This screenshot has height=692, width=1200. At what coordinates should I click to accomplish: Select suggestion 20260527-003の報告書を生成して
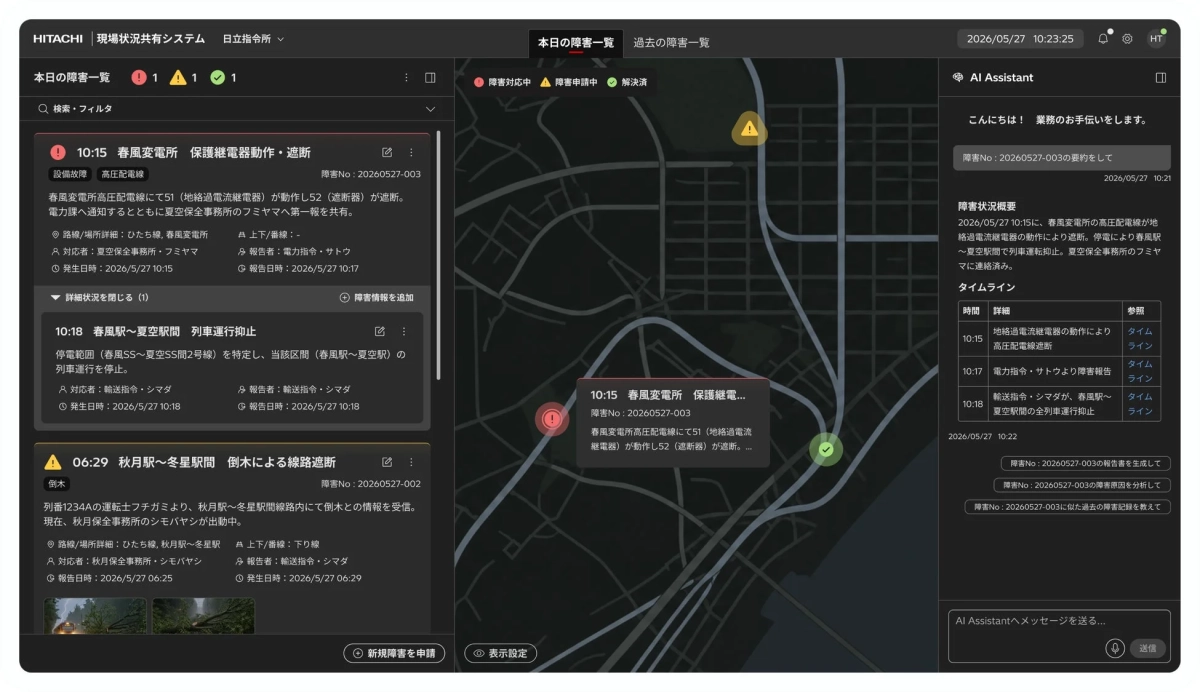pyautogui.click(x=1085, y=463)
